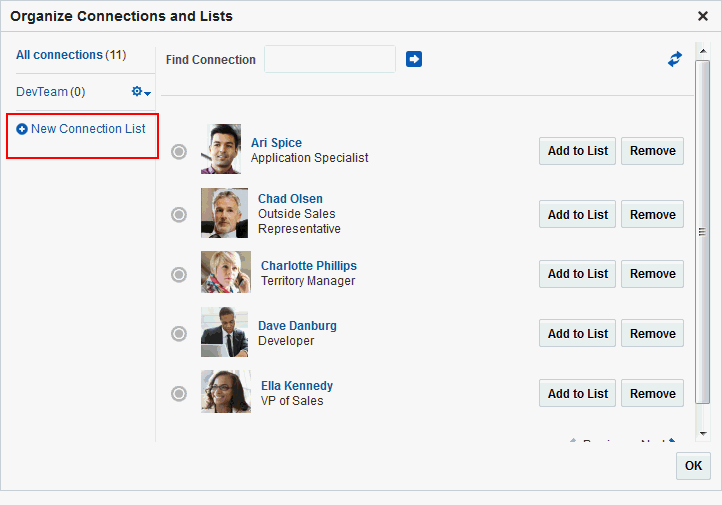Click the plus icon for New Connection List

pos(22,129)
